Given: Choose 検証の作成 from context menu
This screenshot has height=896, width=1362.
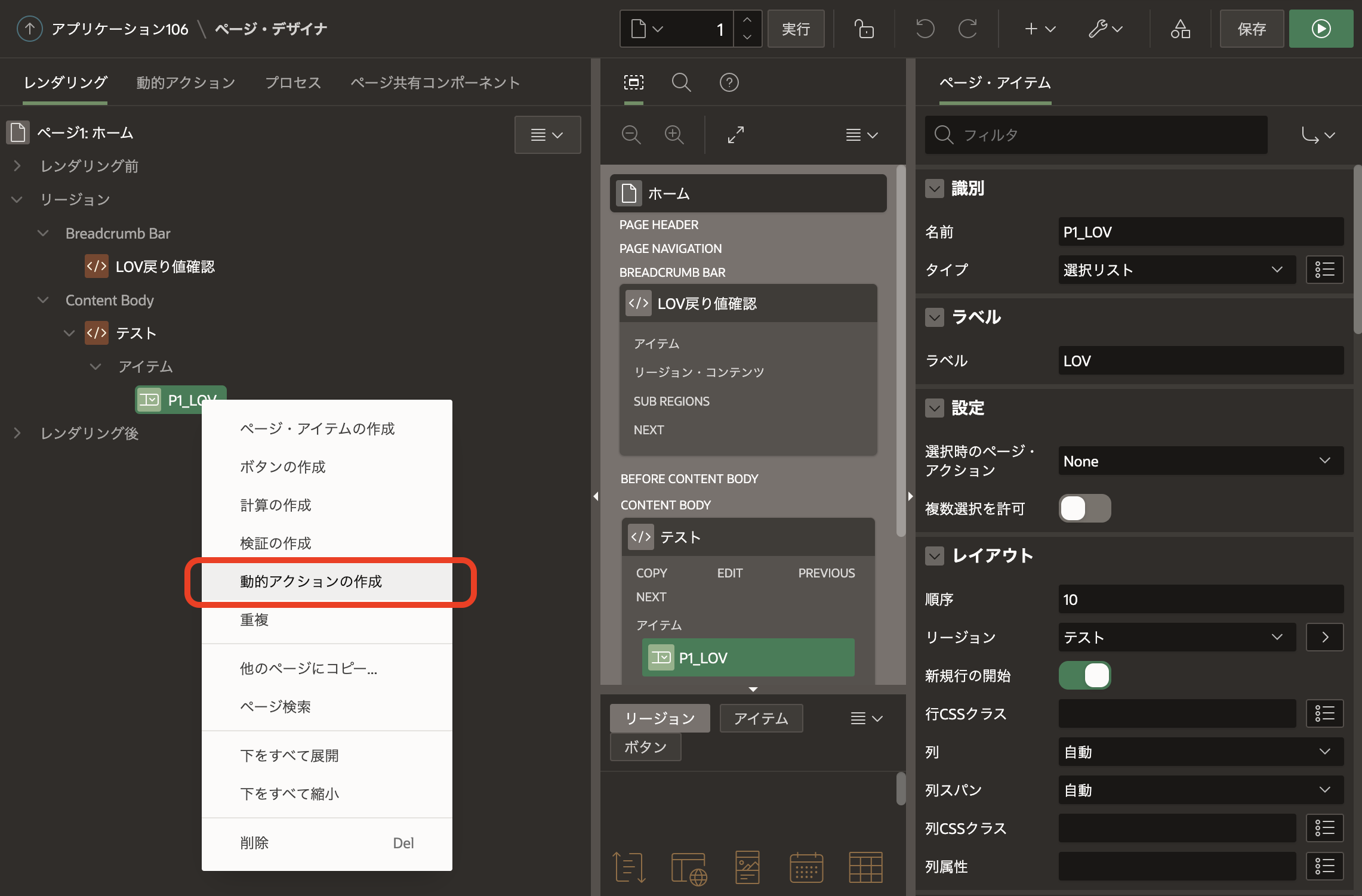Looking at the screenshot, I should click(x=327, y=543).
